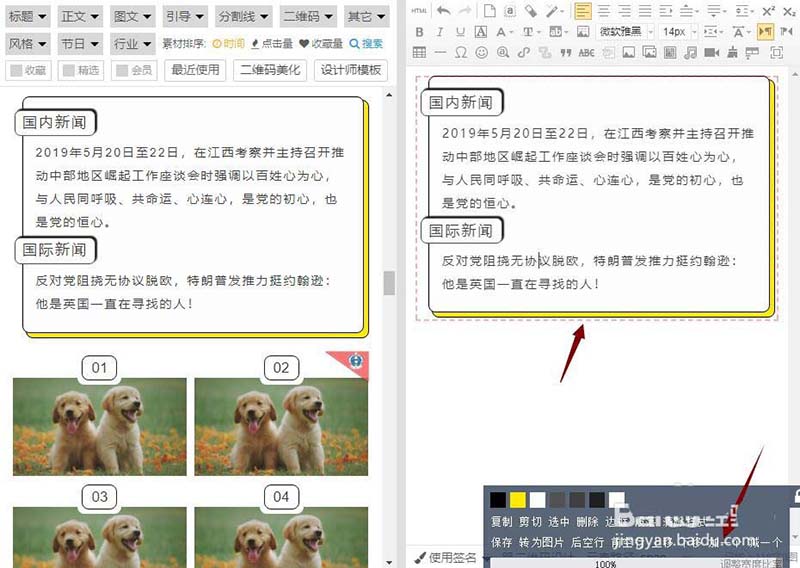Center align the text
This screenshot has height=568, width=800.
tap(604, 11)
